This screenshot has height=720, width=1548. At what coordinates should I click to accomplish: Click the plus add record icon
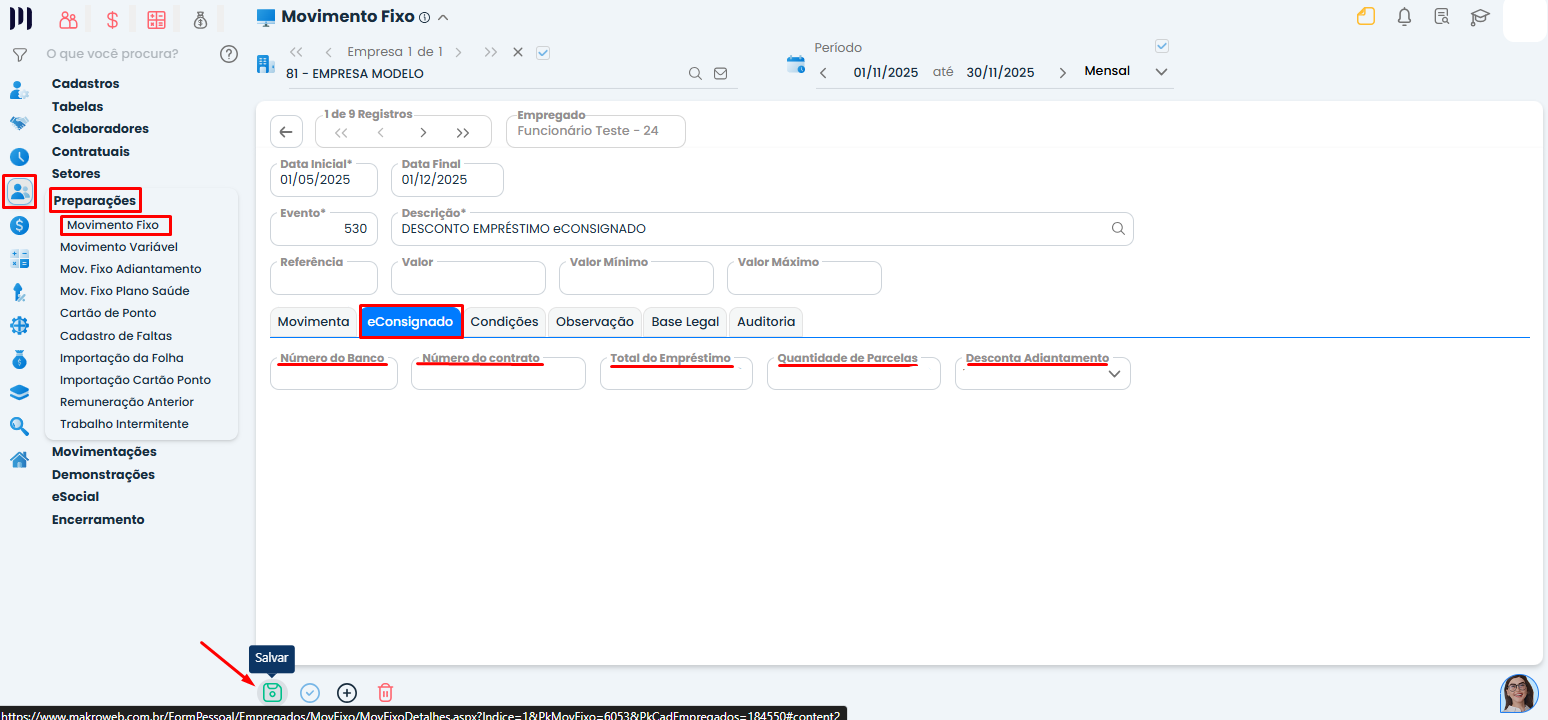pyautogui.click(x=347, y=692)
